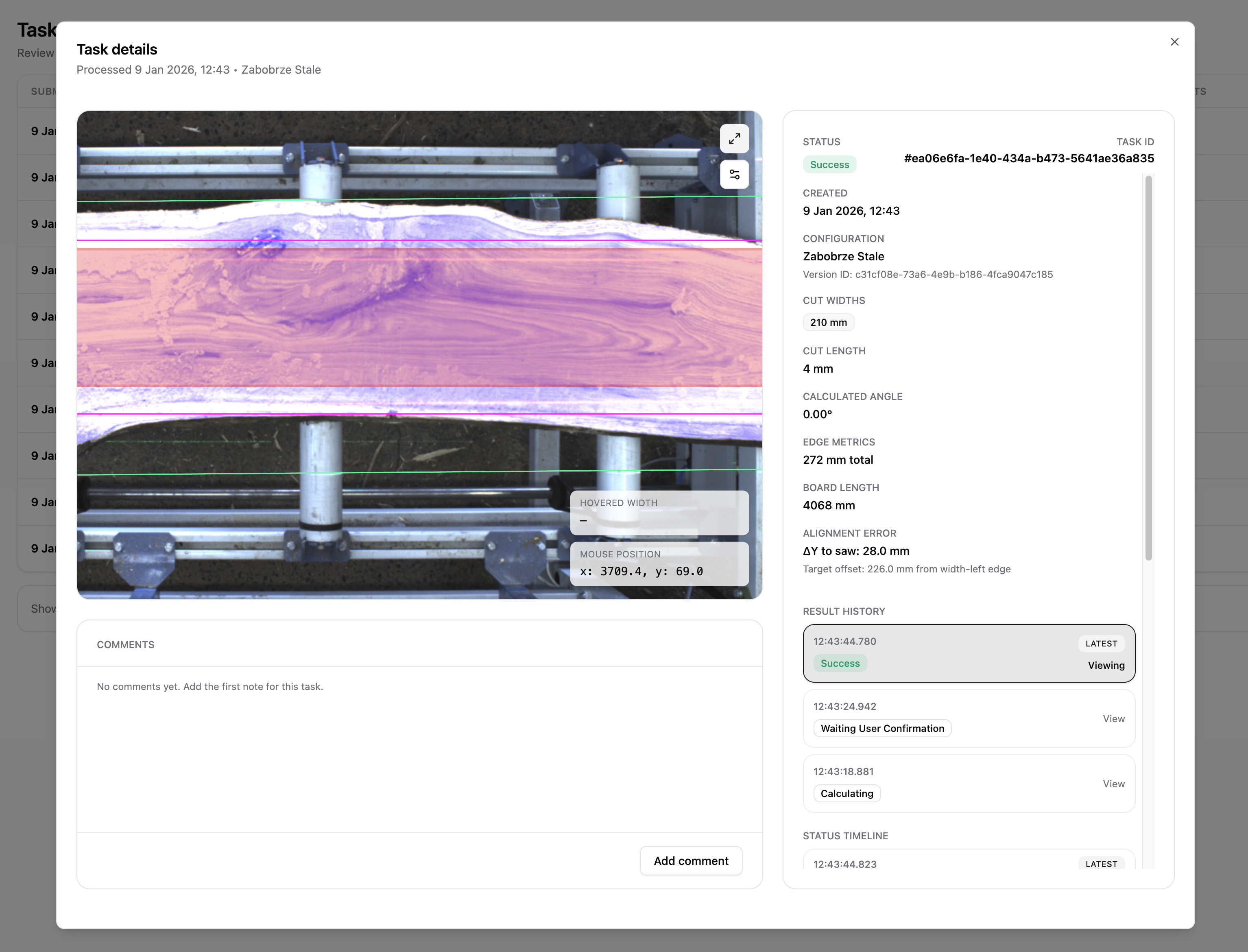The height and width of the screenshot is (952, 1248).
Task: Click the 210 mm cut width chip
Action: (828, 323)
